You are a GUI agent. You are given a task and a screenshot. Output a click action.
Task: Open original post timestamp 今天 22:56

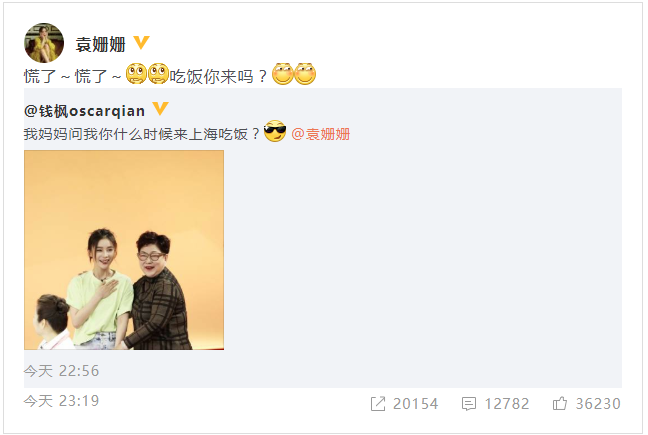pyautogui.click(x=61, y=371)
